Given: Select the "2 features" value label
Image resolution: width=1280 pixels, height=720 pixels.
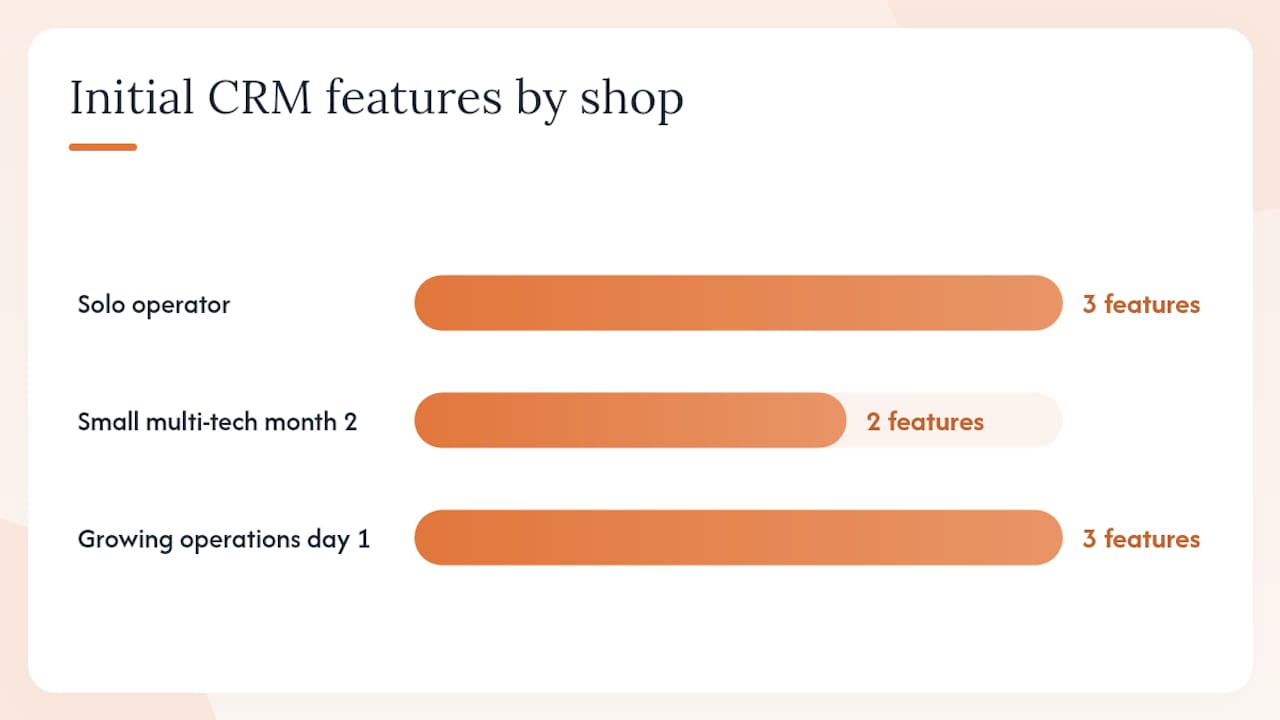Looking at the screenshot, I should [x=925, y=421].
